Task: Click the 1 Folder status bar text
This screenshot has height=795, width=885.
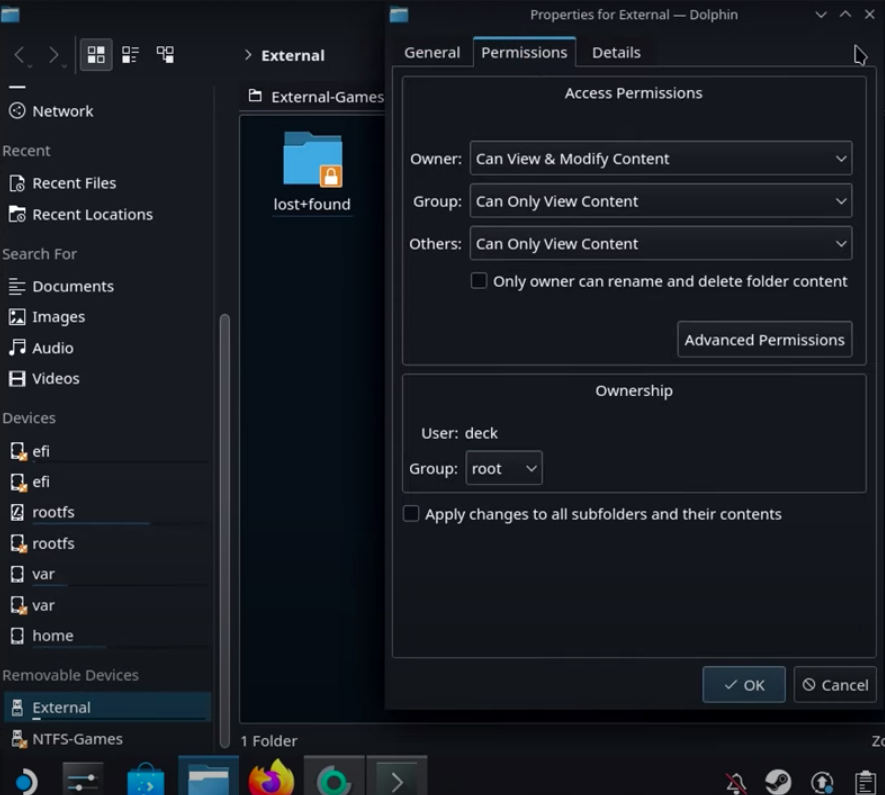Action: coord(269,741)
